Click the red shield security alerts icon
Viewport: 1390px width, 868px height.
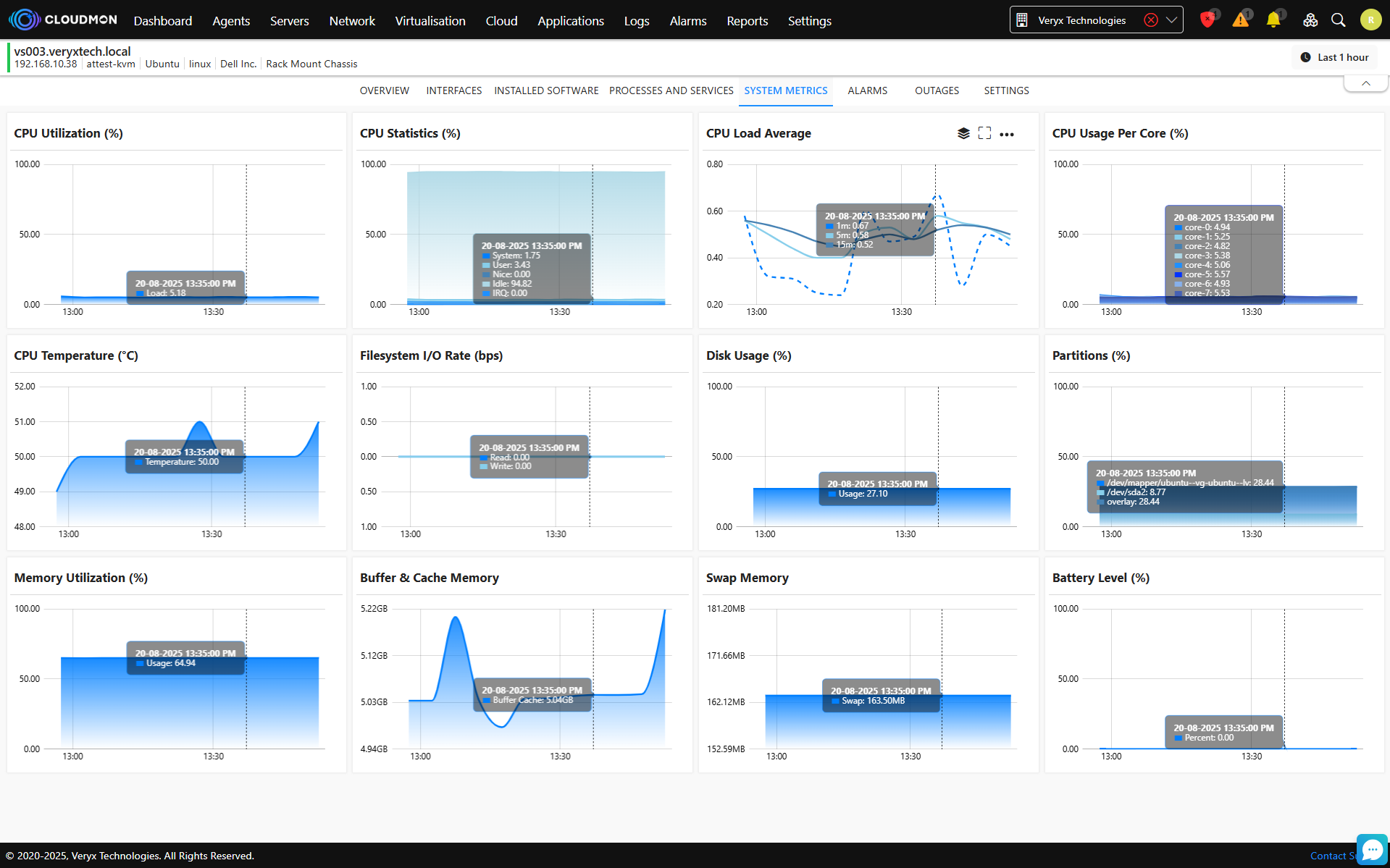tap(1207, 20)
